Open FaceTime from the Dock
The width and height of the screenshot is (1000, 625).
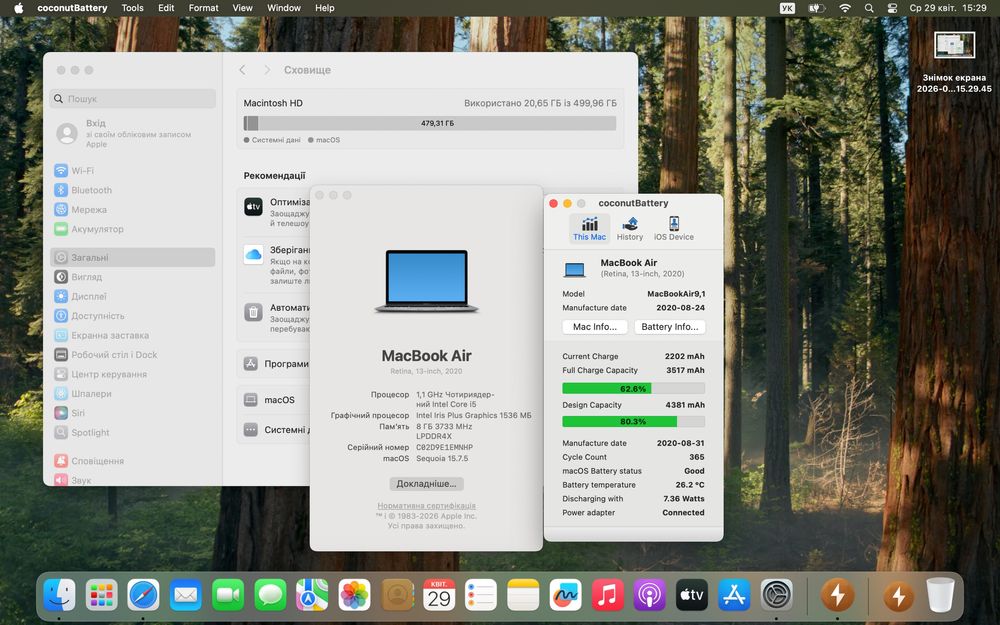pyautogui.click(x=228, y=595)
